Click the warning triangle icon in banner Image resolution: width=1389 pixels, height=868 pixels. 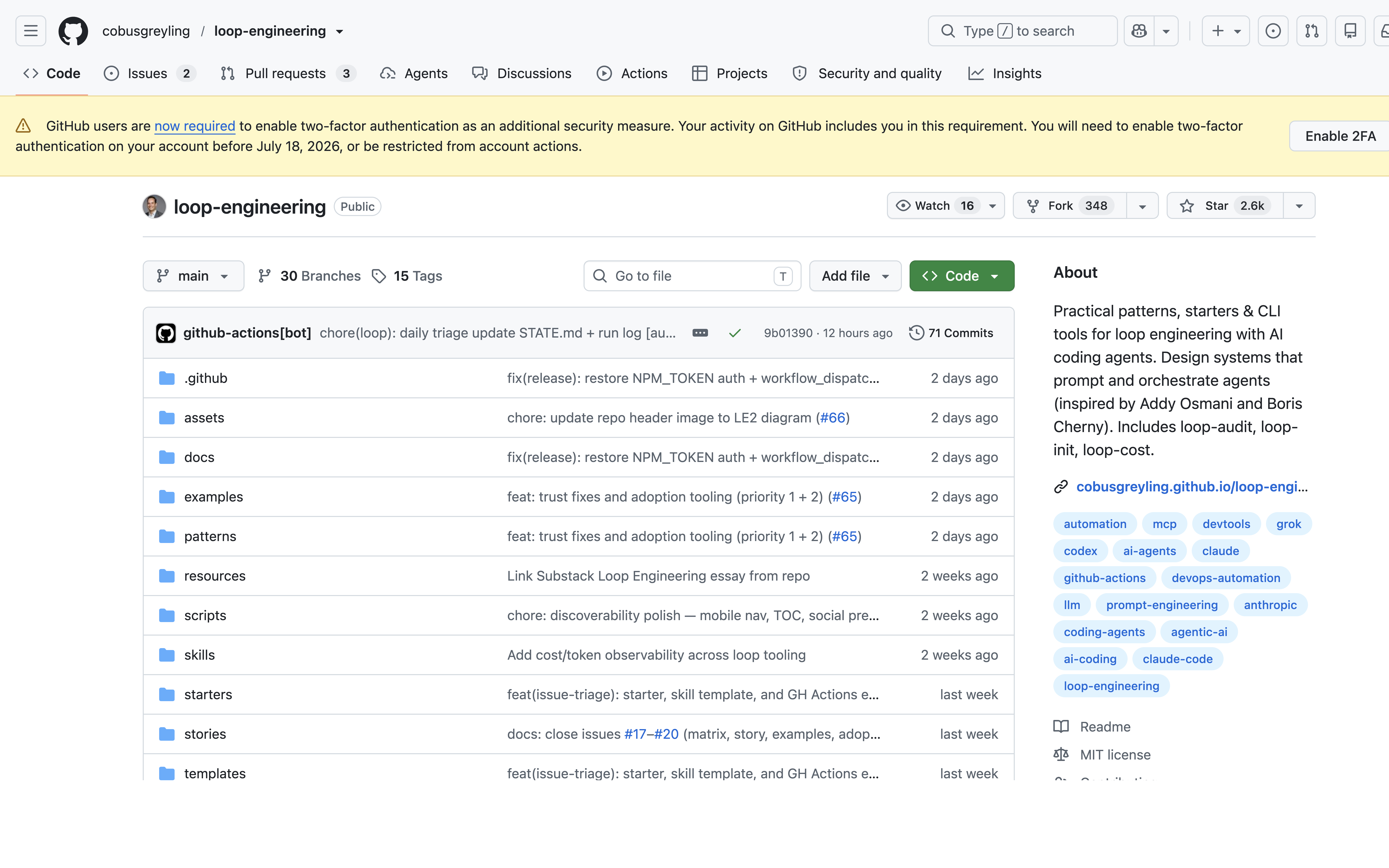[23, 126]
